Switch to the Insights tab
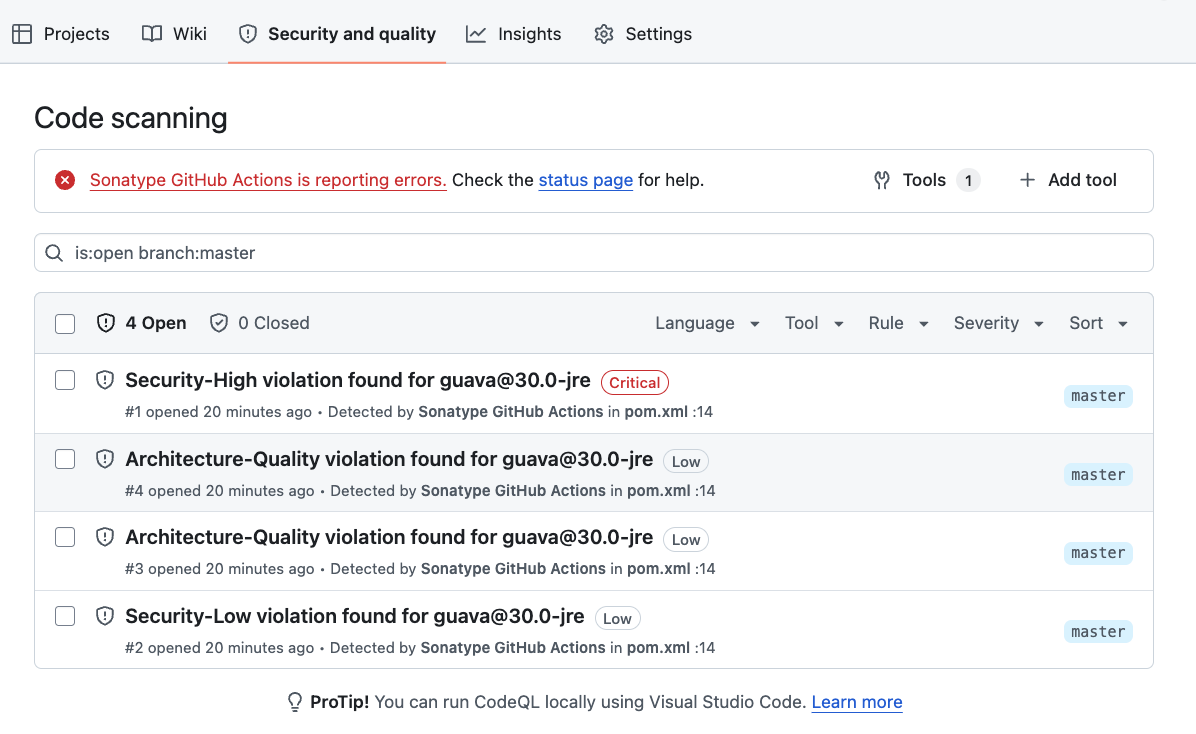This screenshot has width=1196, height=734. click(513, 34)
